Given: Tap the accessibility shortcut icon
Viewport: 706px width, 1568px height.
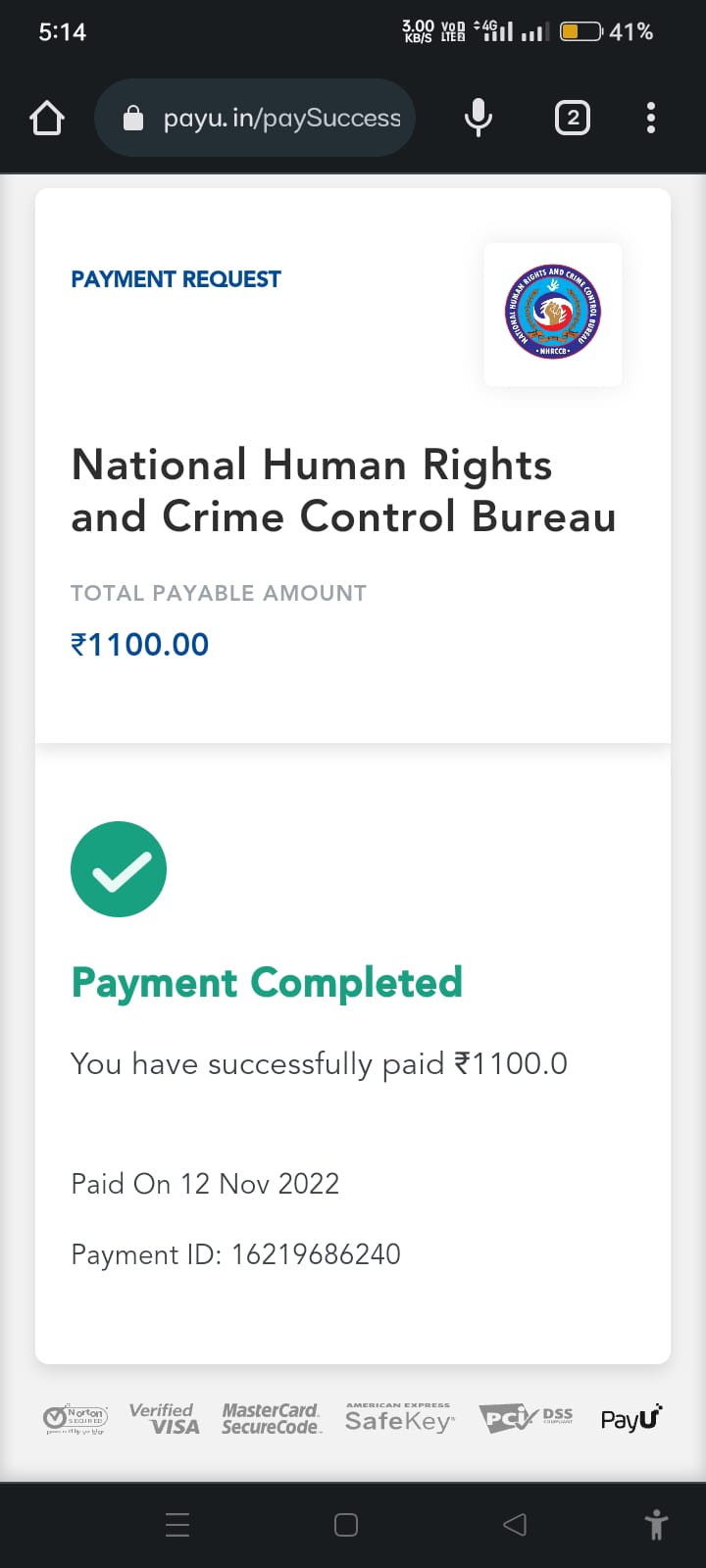Looking at the screenshot, I should (x=656, y=1525).
